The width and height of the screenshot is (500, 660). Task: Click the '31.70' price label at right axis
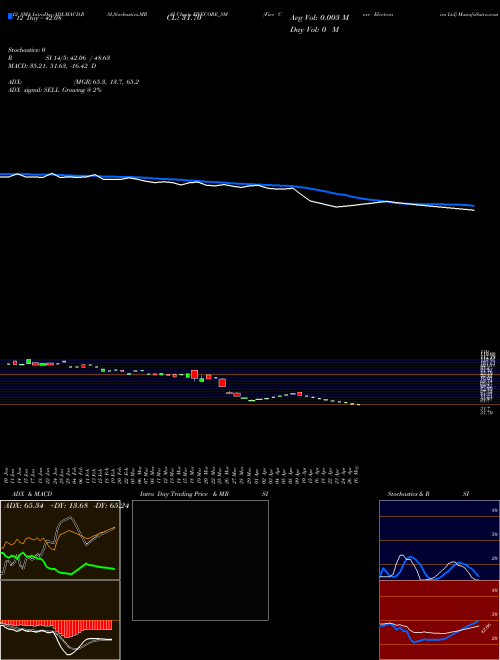[486, 413]
